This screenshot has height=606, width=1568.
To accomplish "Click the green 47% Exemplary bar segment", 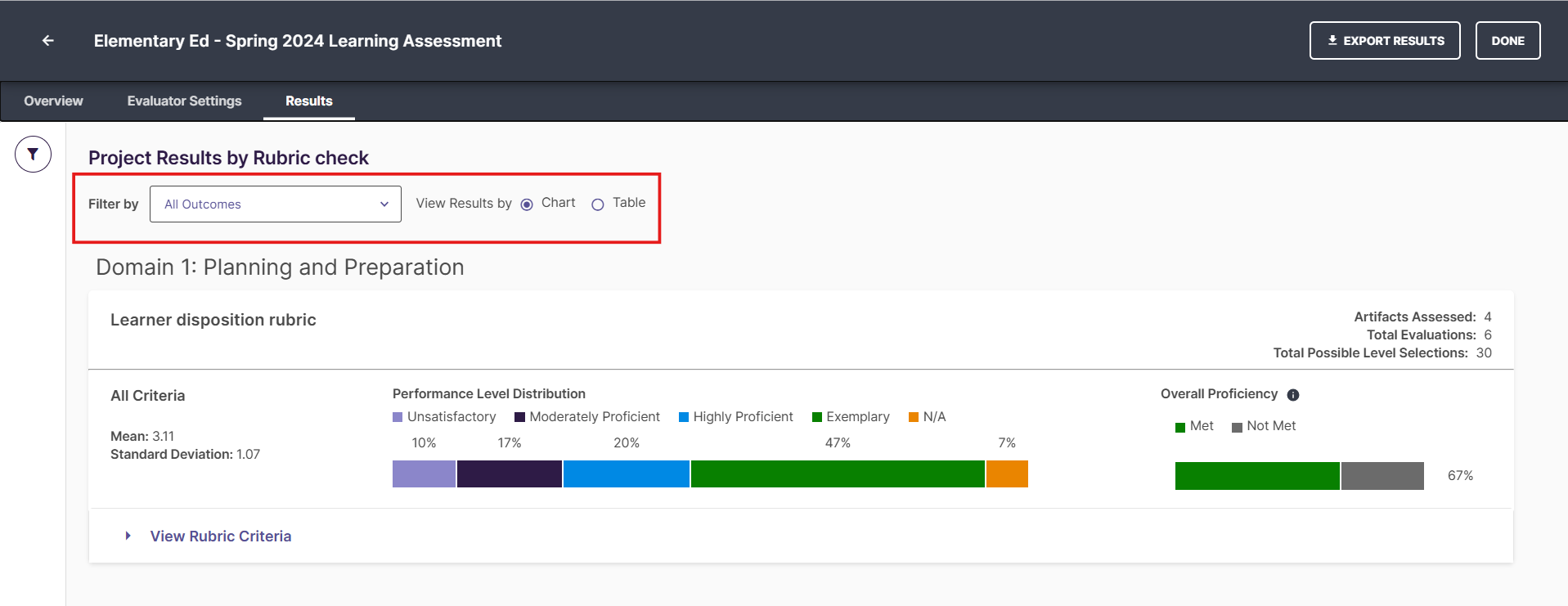I will 838,474.
